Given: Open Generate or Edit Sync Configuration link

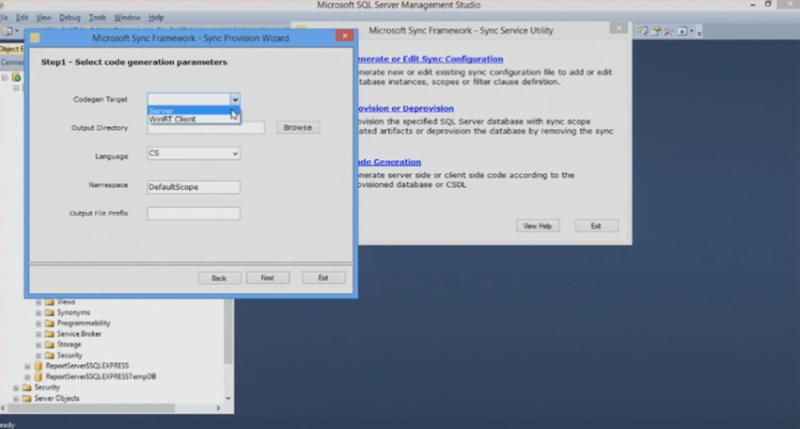Looking at the screenshot, I should 430,59.
